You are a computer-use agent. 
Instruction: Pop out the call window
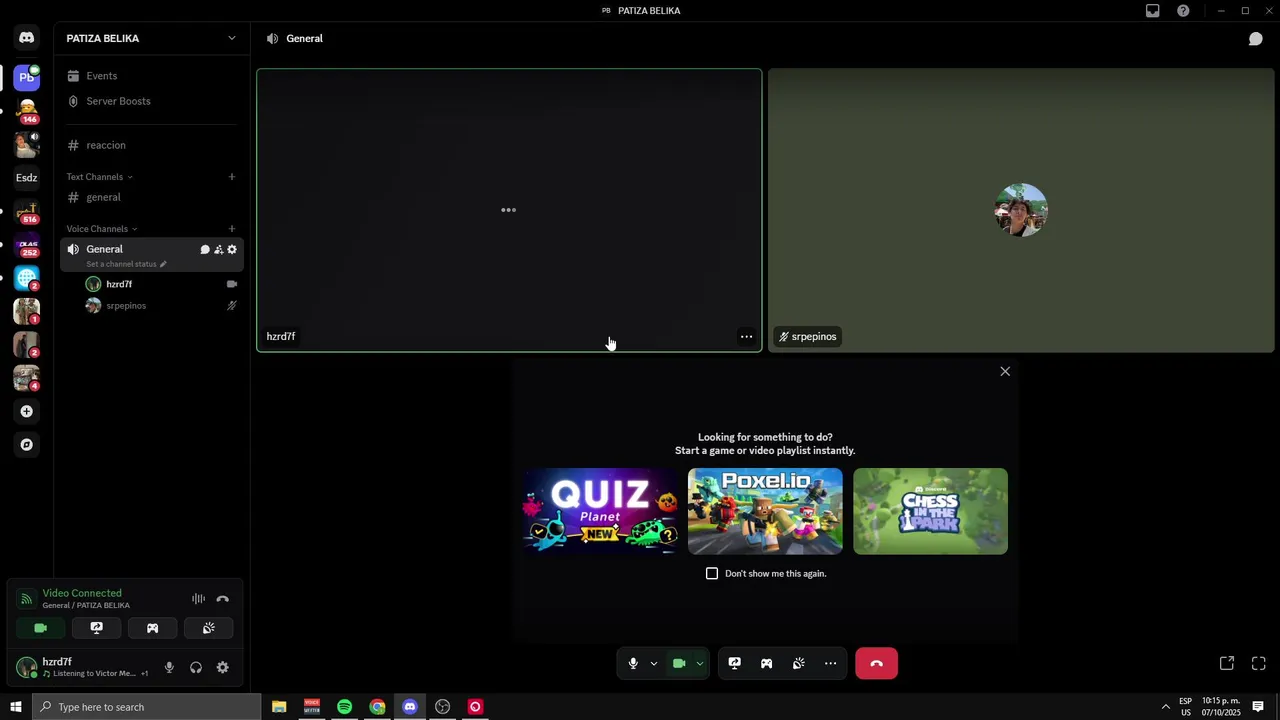pos(1227,663)
